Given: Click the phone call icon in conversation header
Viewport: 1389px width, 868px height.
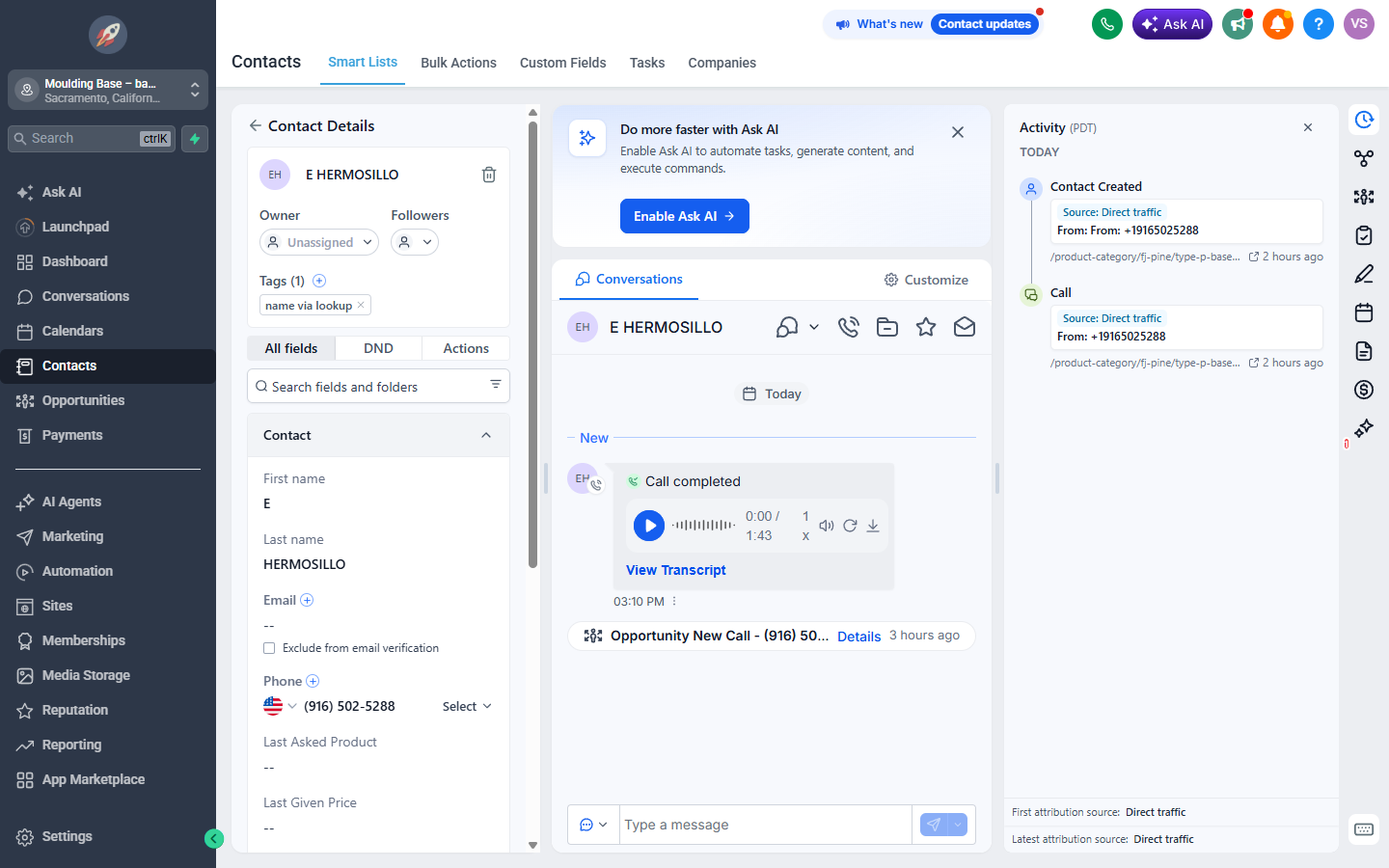Looking at the screenshot, I should (x=849, y=327).
